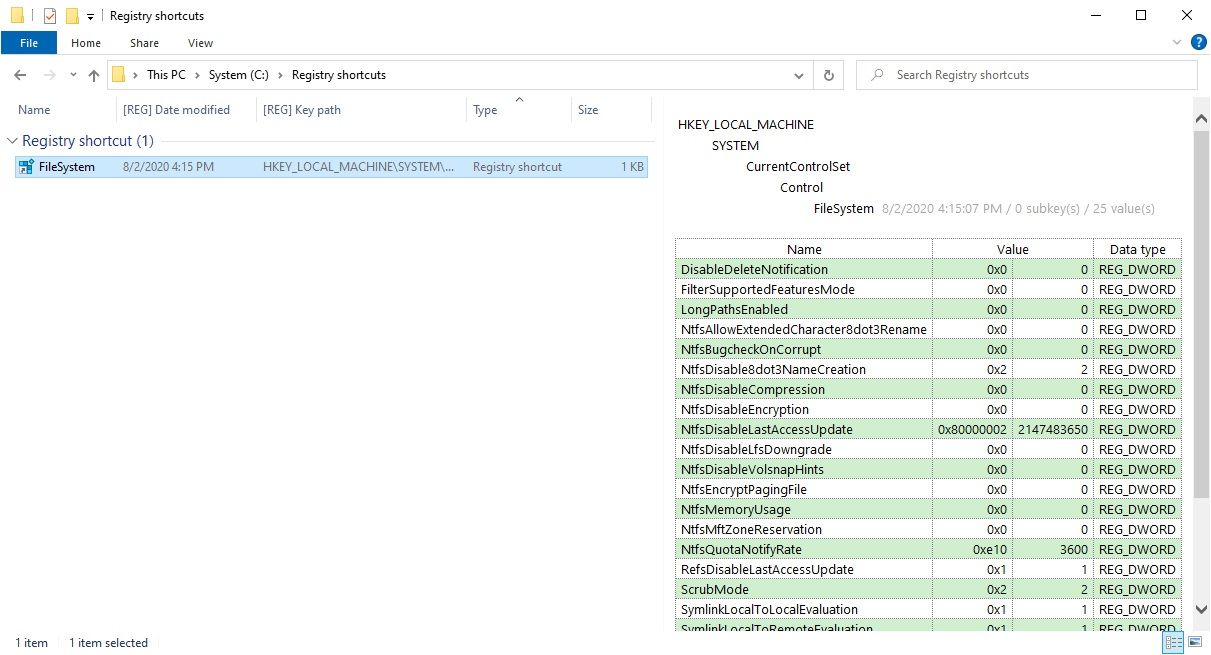The width and height of the screenshot is (1211, 655).
Task: Create a new folder via Quick Access Toolbar
Action: coord(71,15)
